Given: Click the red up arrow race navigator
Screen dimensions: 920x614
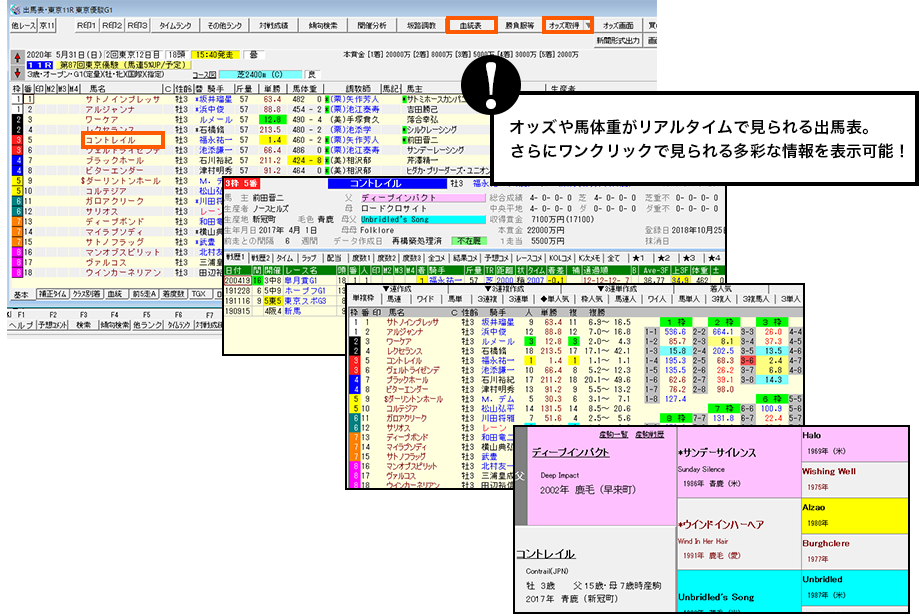Looking at the screenshot, I should [16, 56].
